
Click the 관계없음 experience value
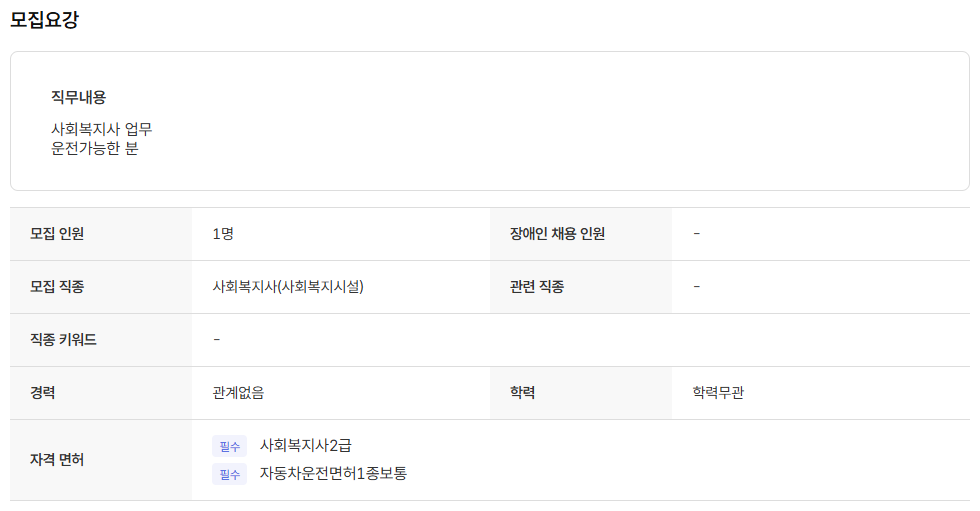pyautogui.click(x=238, y=393)
